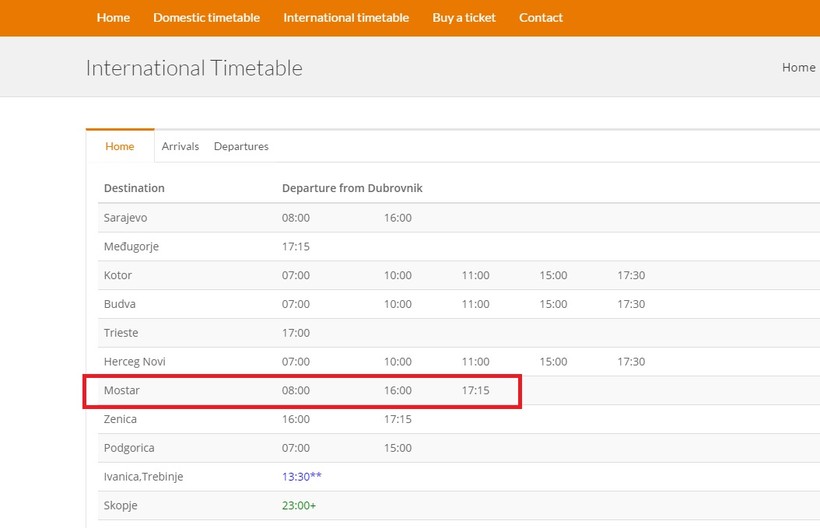Click the blue 13:30** departure for Ivanica, Trebinje
Image resolution: width=820 pixels, height=528 pixels.
[x=302, y=477]
